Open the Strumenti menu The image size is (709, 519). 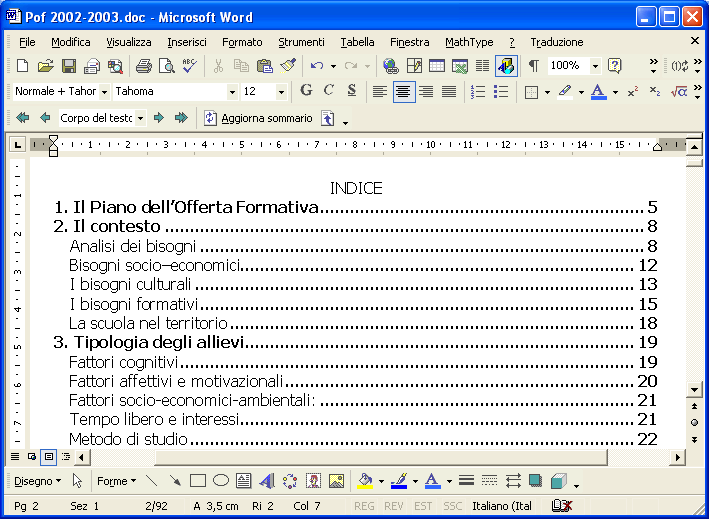(x=301, y=42)
